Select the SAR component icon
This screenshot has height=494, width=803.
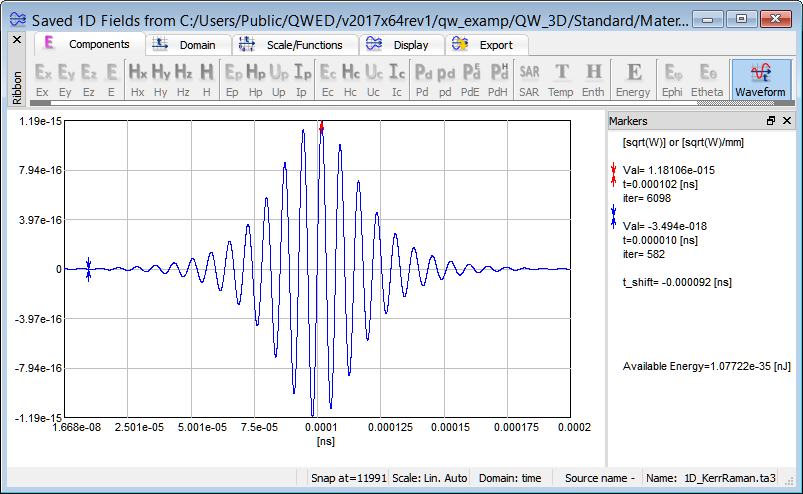[x=529, y=79]
